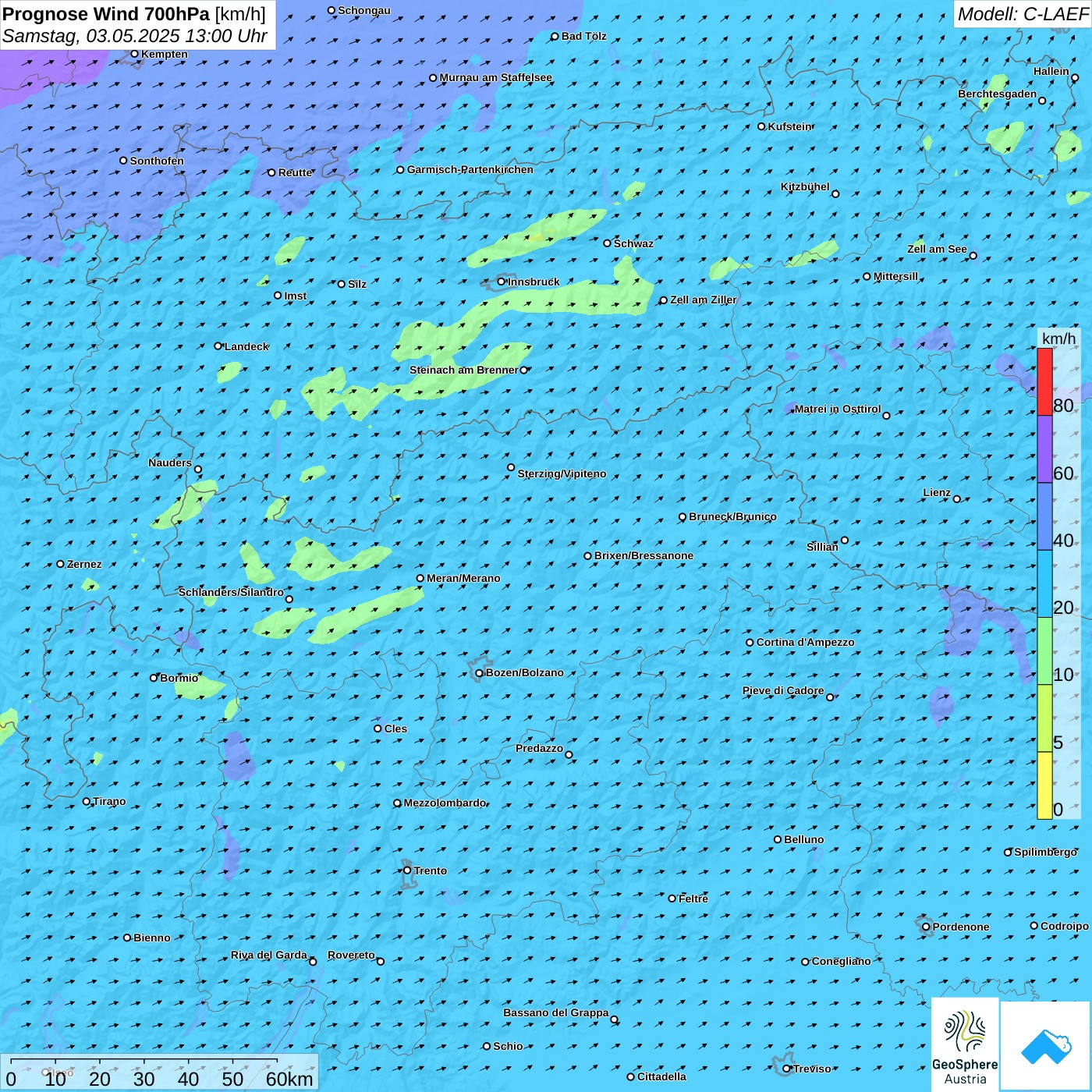Click the blue cloud arrow logo

click(x=1046, y=1046)
